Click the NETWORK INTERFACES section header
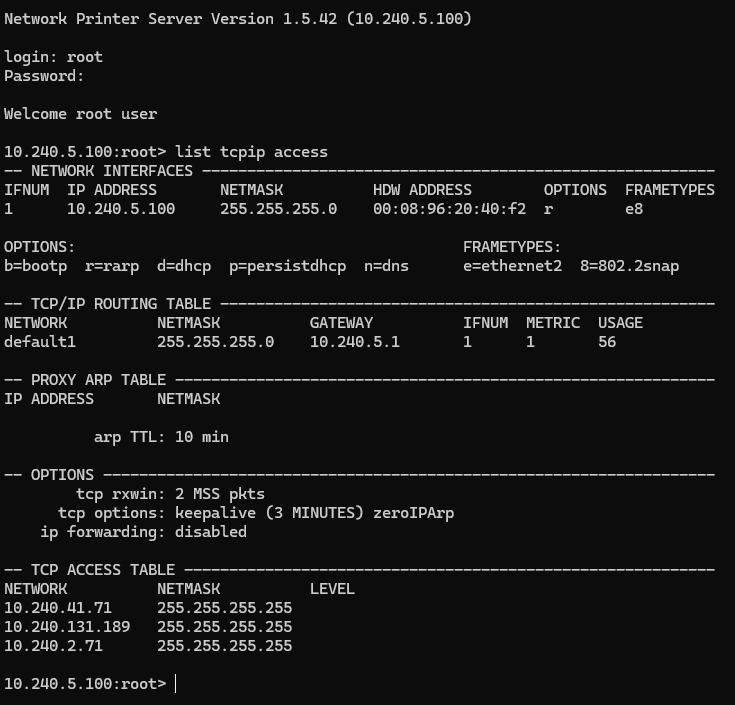Screen dimensions: 735x705 [x=112, y=171]
